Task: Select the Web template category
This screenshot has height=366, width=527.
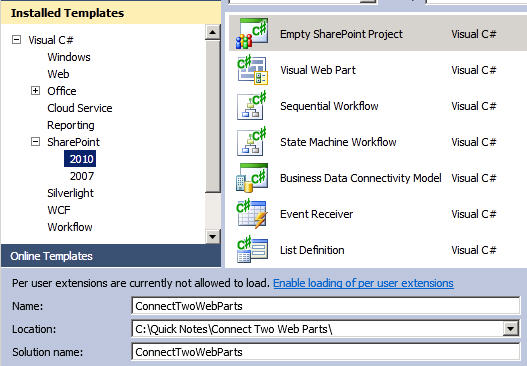Action: pos(58,74)
